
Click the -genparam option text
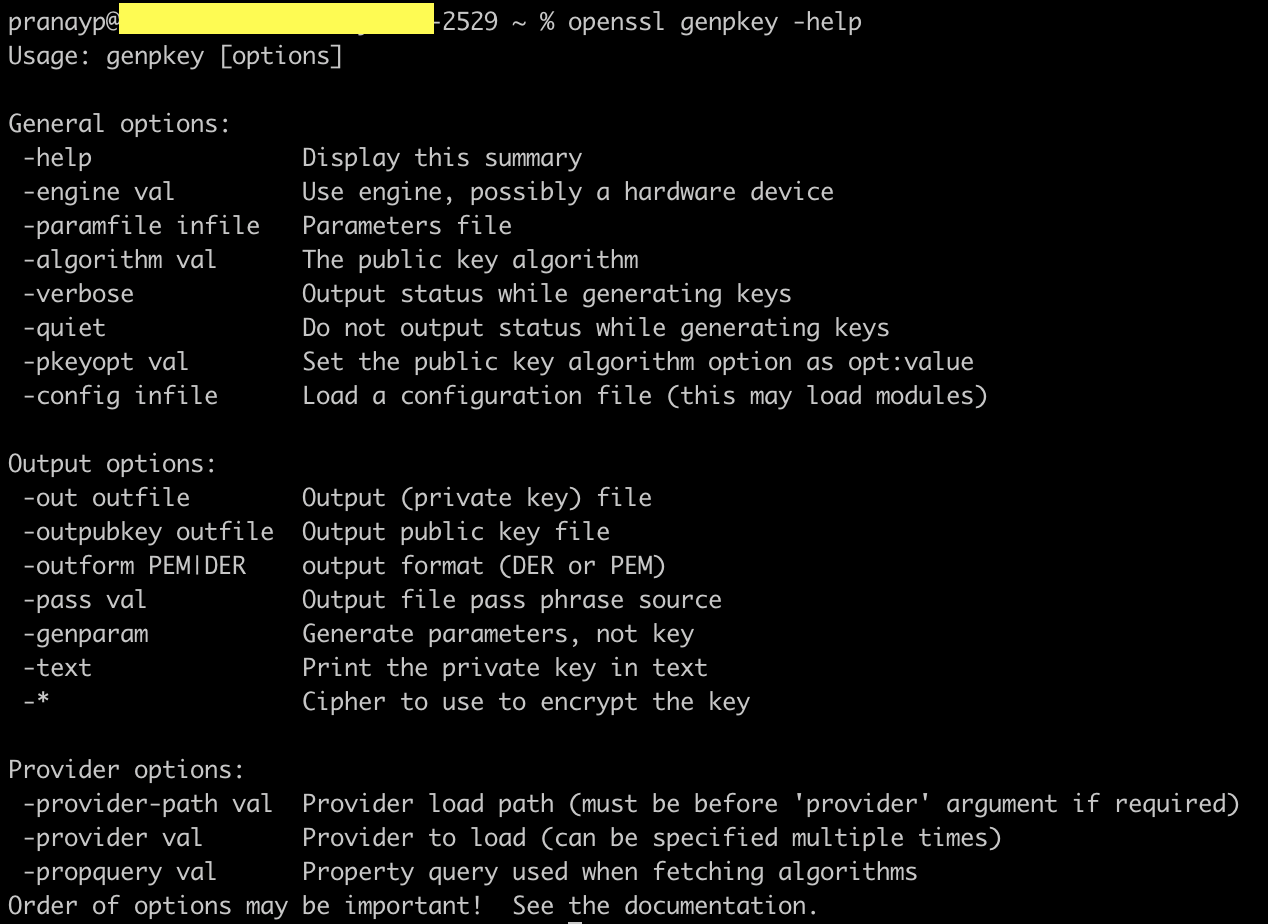85,634
